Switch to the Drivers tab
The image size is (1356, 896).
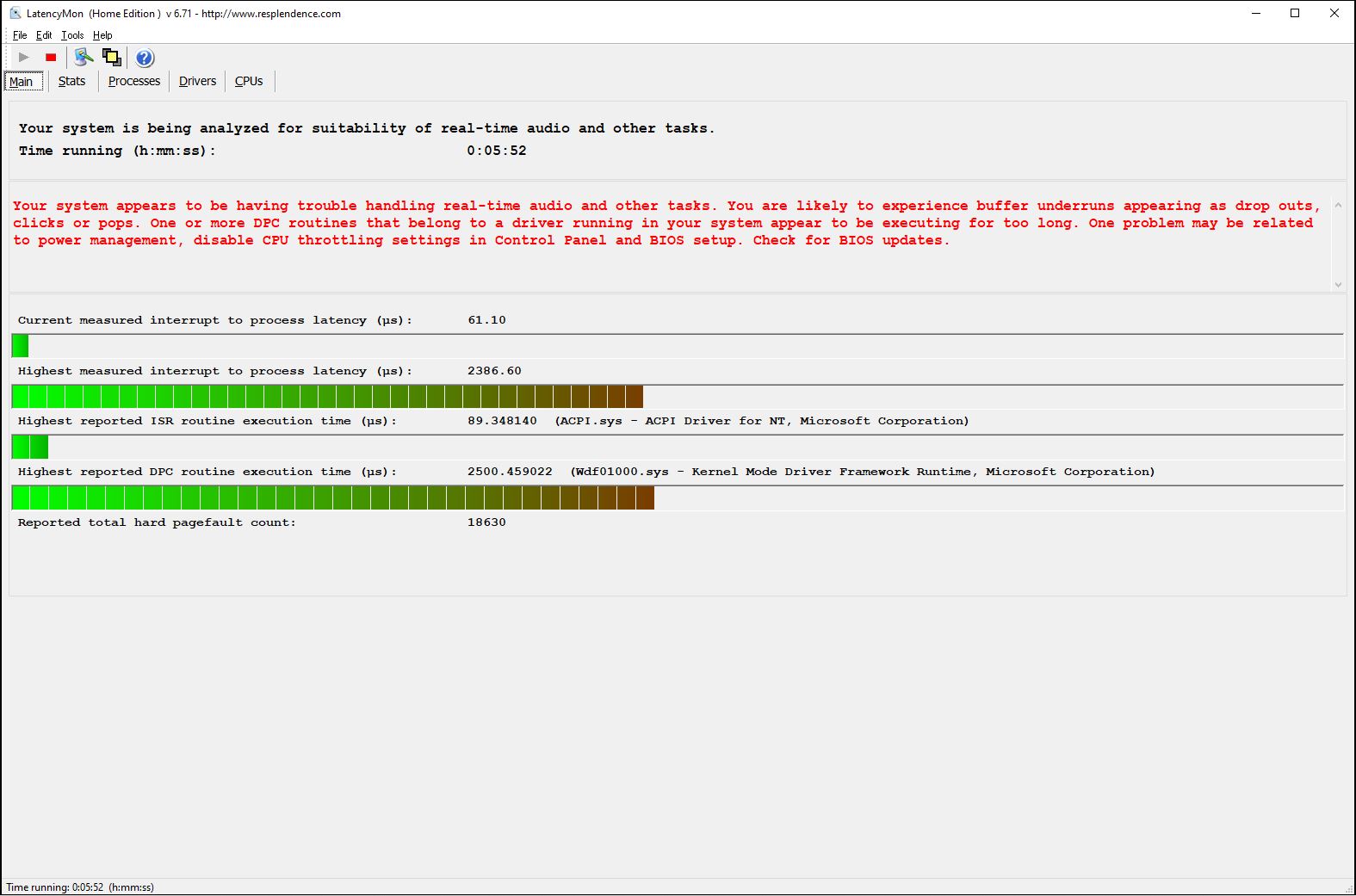coord(197,81)
